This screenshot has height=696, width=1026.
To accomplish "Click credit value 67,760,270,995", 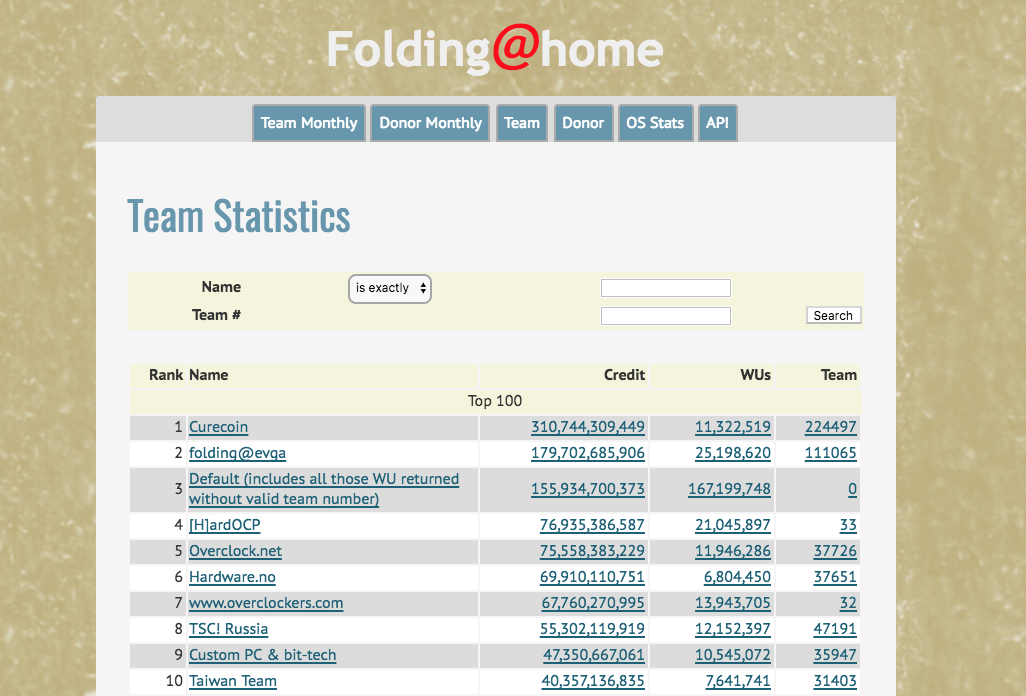I will click(x=593, y=603).
